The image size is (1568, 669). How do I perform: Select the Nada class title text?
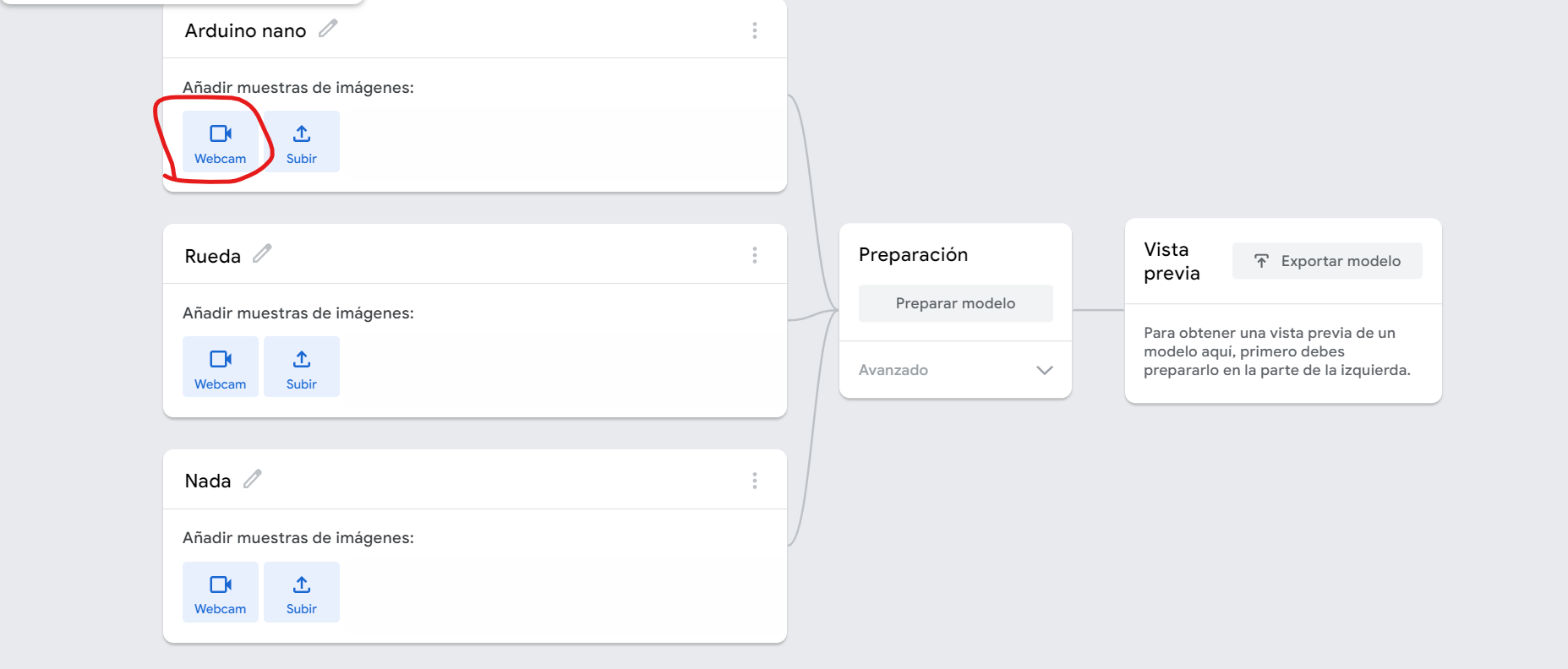[208, 481]
